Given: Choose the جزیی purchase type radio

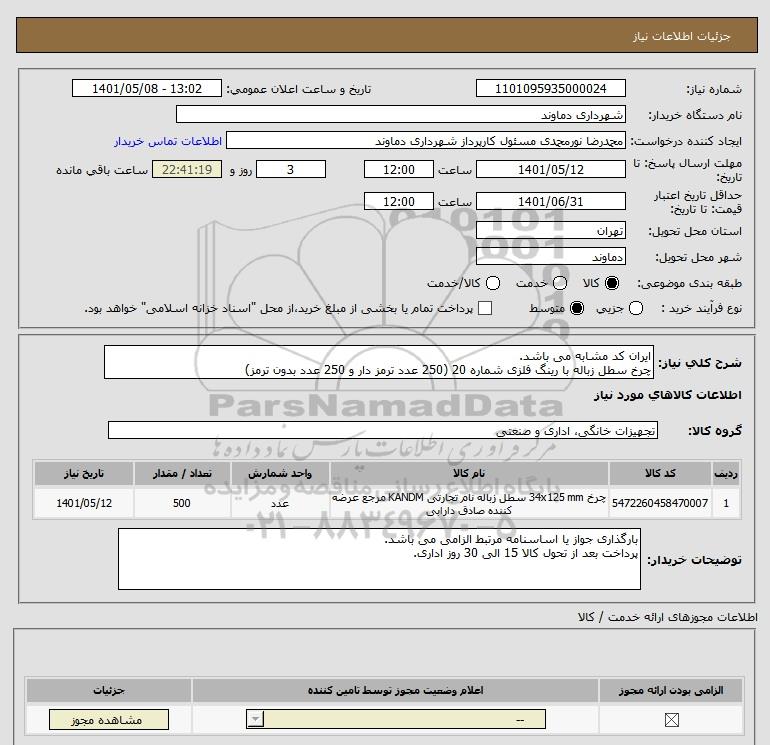Looking at the screenshot, I should point(636,308).
